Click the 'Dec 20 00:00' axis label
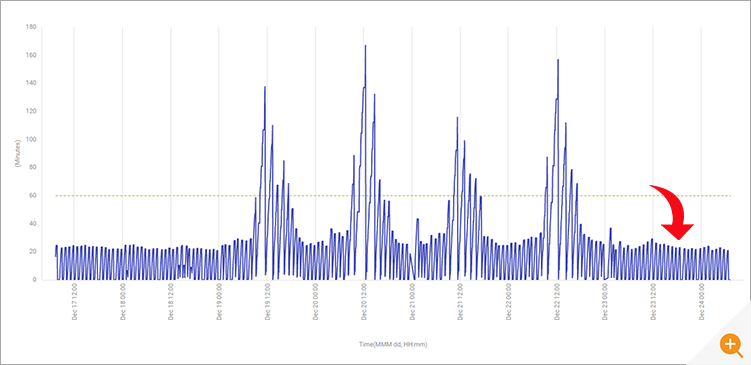This screenshot has height=365, width=751. pyautogui.click(x=316, y=302)
